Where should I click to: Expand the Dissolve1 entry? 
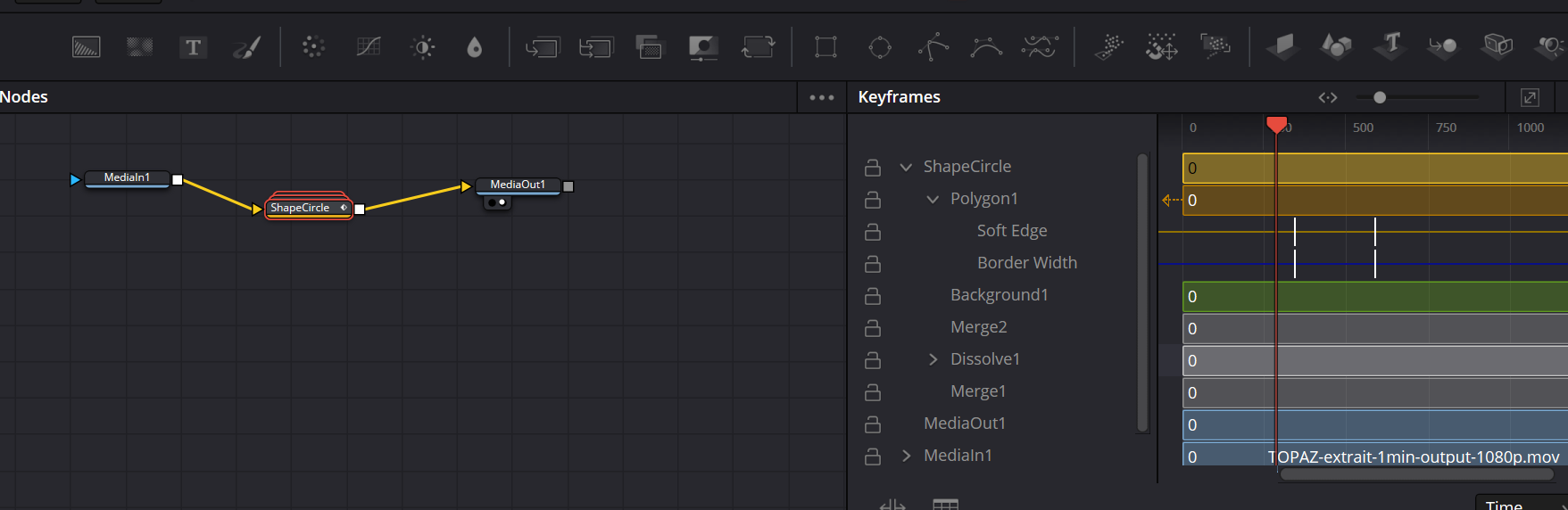(x=933, y=359)
